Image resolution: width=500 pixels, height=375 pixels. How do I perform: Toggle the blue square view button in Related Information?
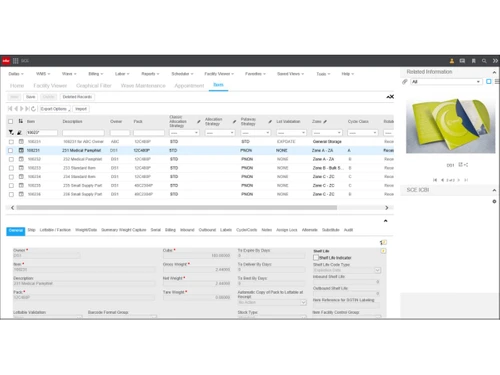pos(489,82)
